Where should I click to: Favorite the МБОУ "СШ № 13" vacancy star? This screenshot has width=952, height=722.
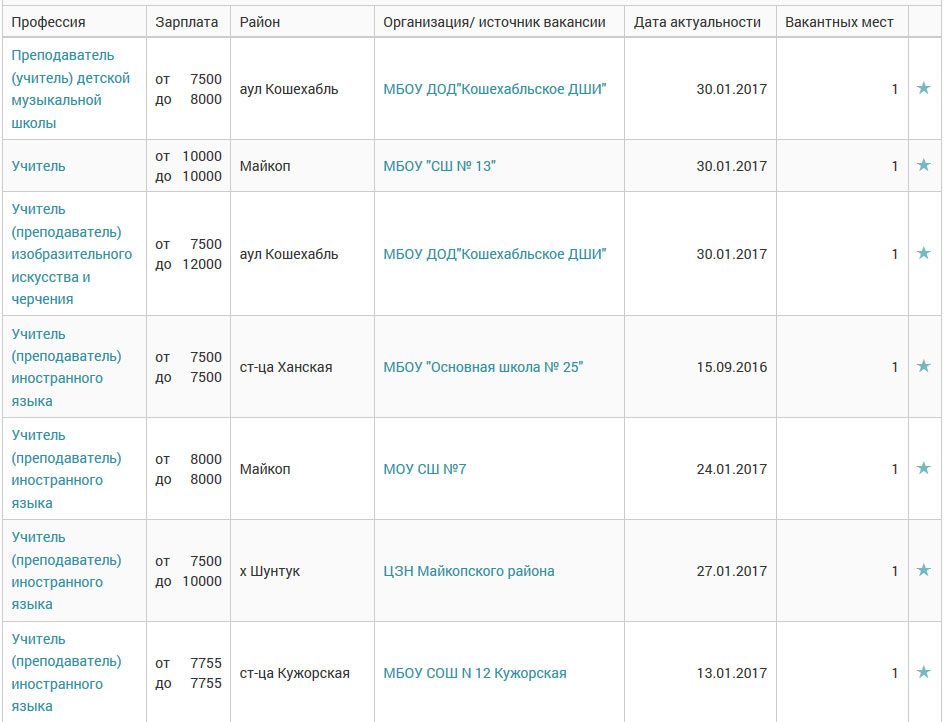point(923,165)
